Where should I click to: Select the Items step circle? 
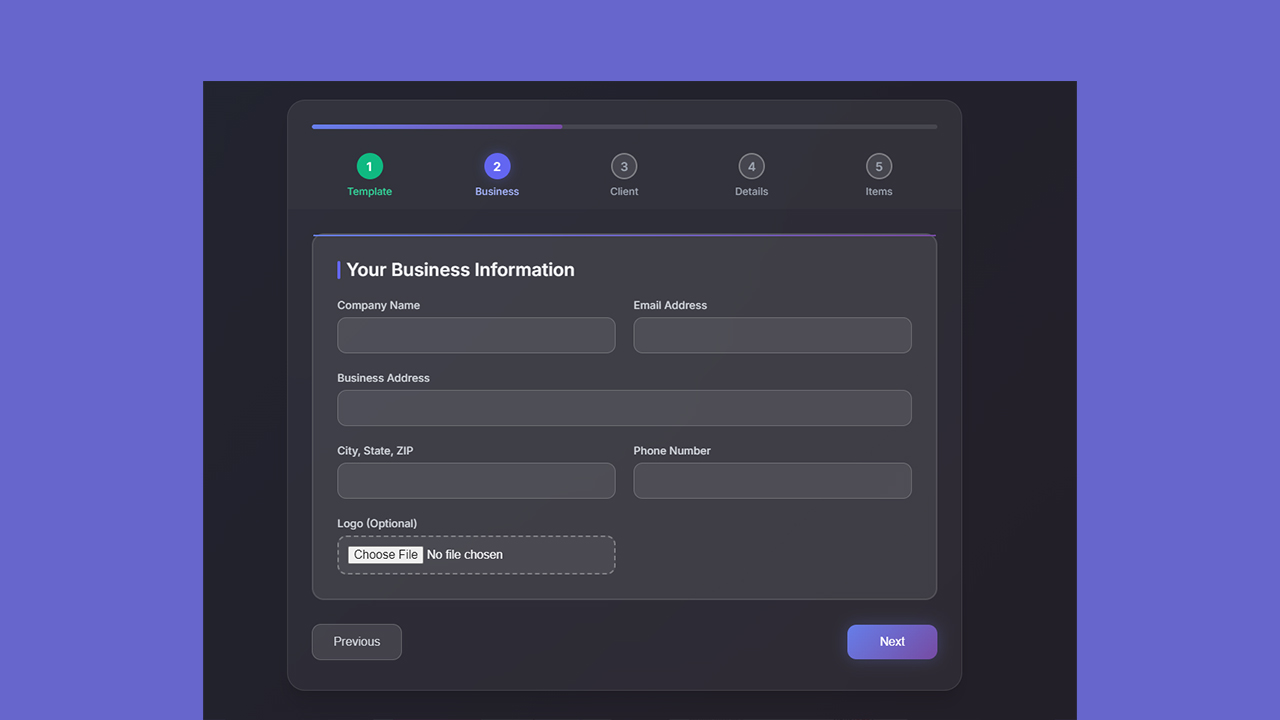pyautogui.click(x=879, y=166)
